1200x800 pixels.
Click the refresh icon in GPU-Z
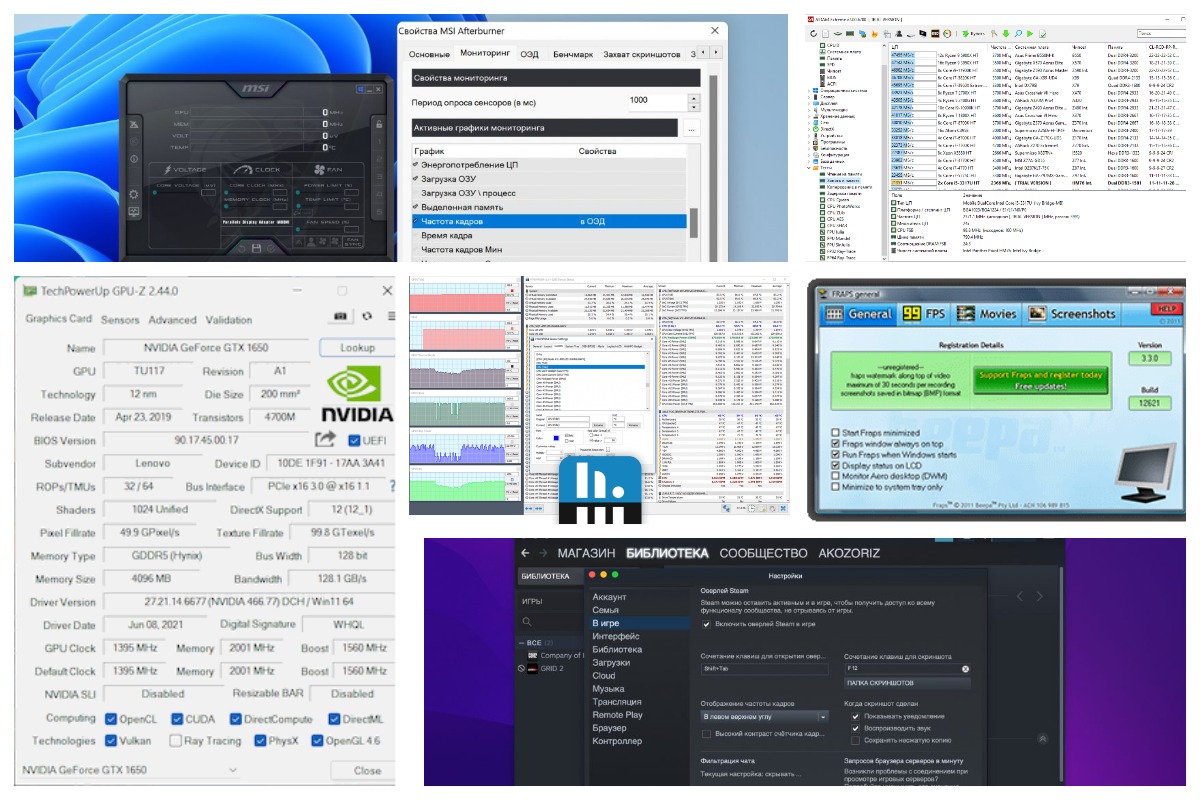[x=367, y=316]
